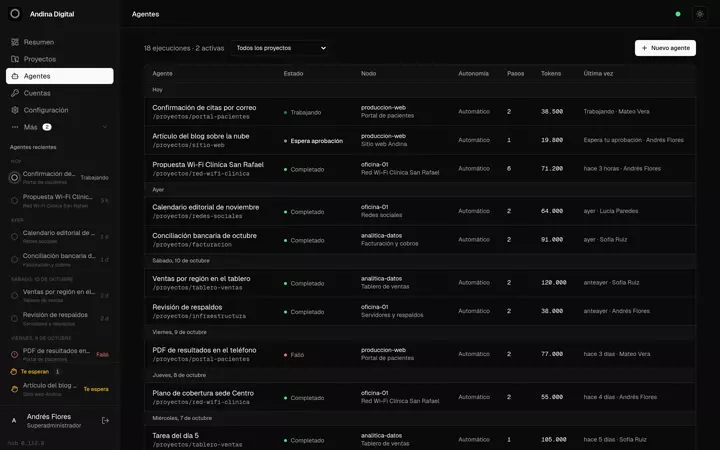
Task: Click the Cuentas key icon
Action: coord(15,93)
